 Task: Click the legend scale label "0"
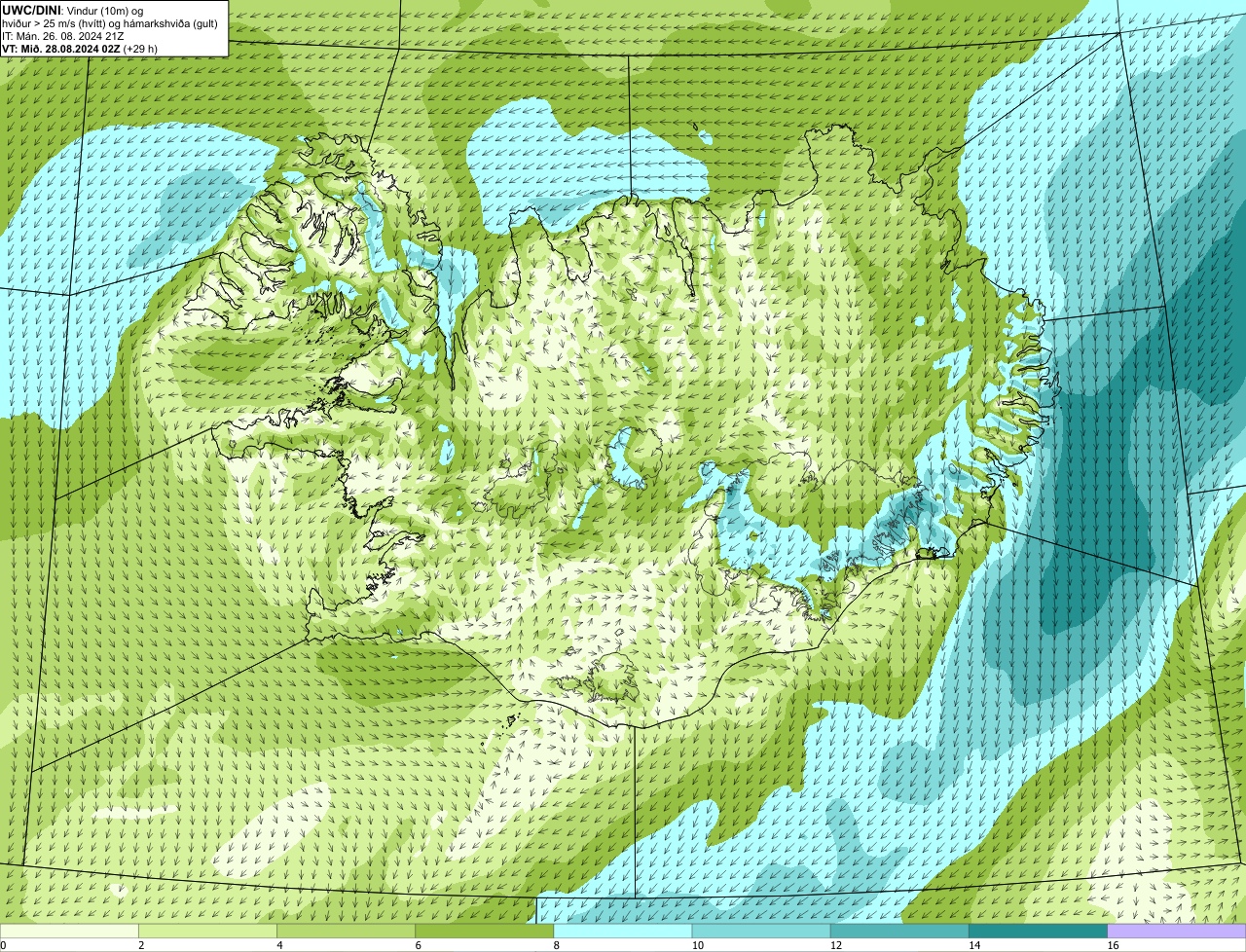(3, 945)
